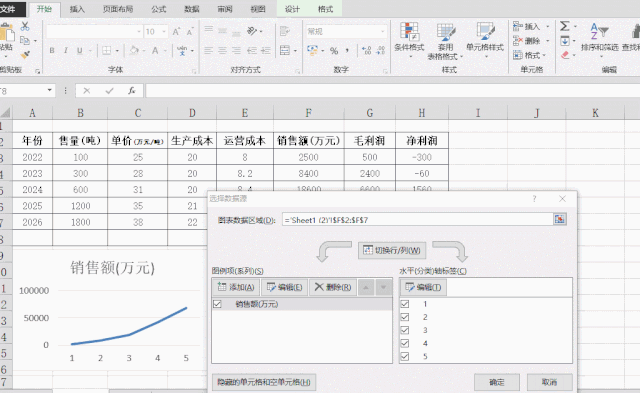Viewport: 640px width, 393px height.
Task: Click 隐藏的单元格和空单元格 button
Action: [264, 382]
